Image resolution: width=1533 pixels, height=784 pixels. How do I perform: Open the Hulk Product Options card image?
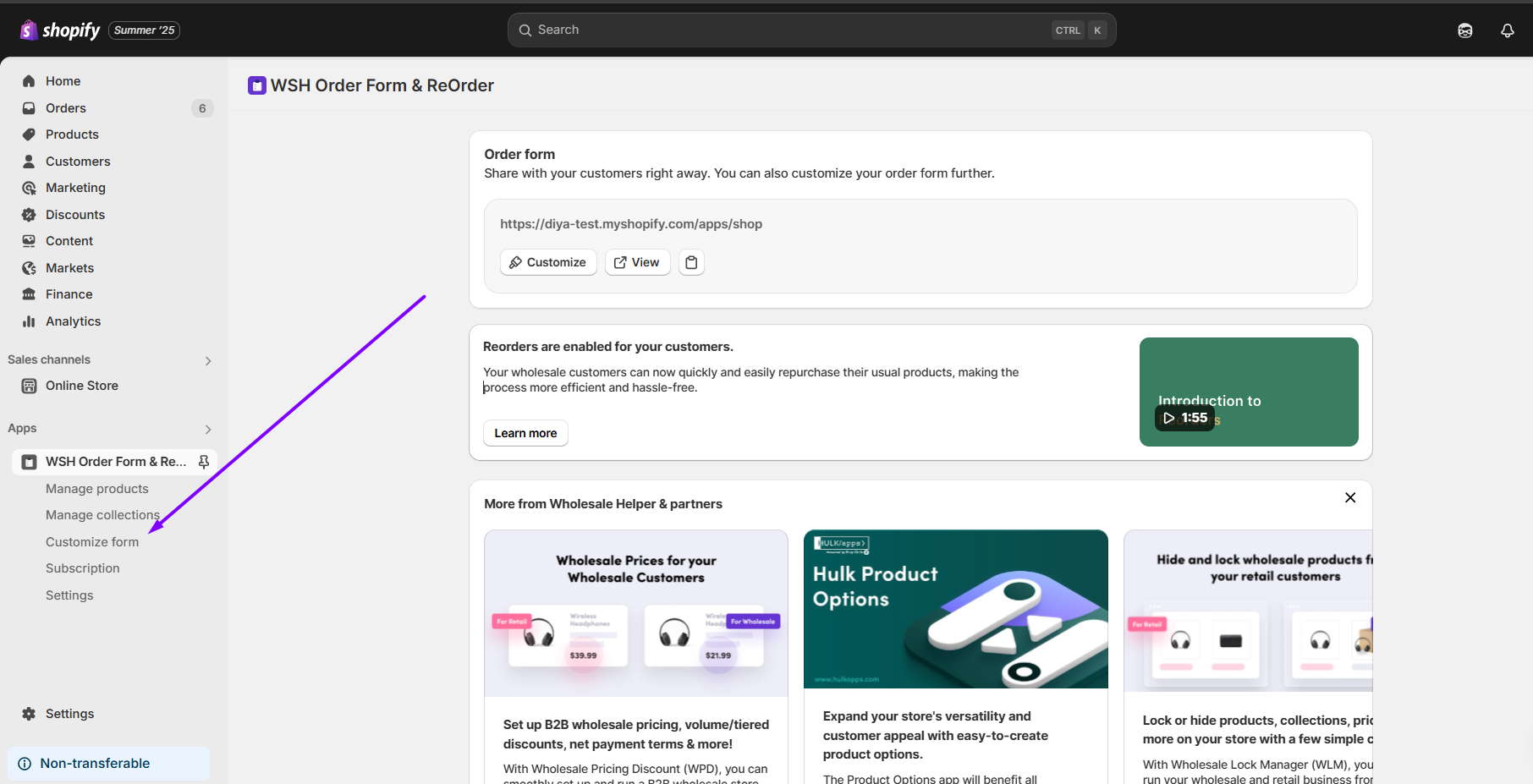[956, 609]
